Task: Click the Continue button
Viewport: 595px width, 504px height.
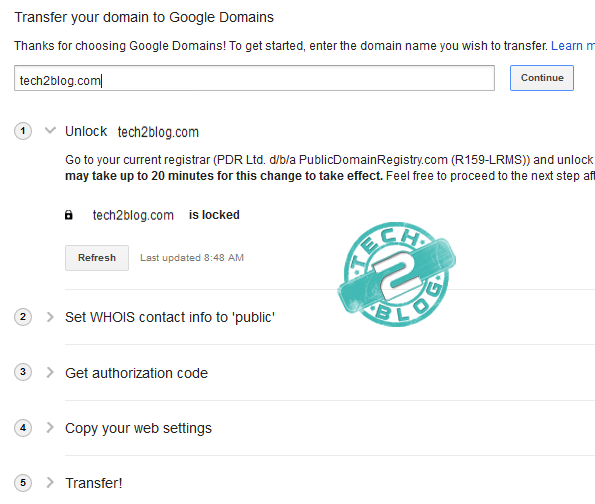Action: coord(542,78)
